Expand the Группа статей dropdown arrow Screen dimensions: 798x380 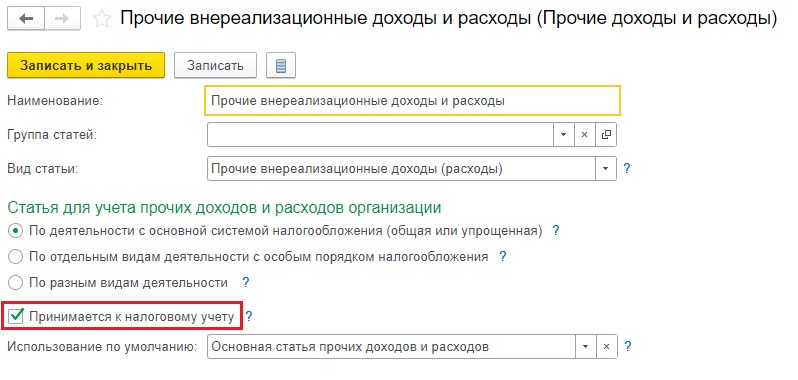563,135
